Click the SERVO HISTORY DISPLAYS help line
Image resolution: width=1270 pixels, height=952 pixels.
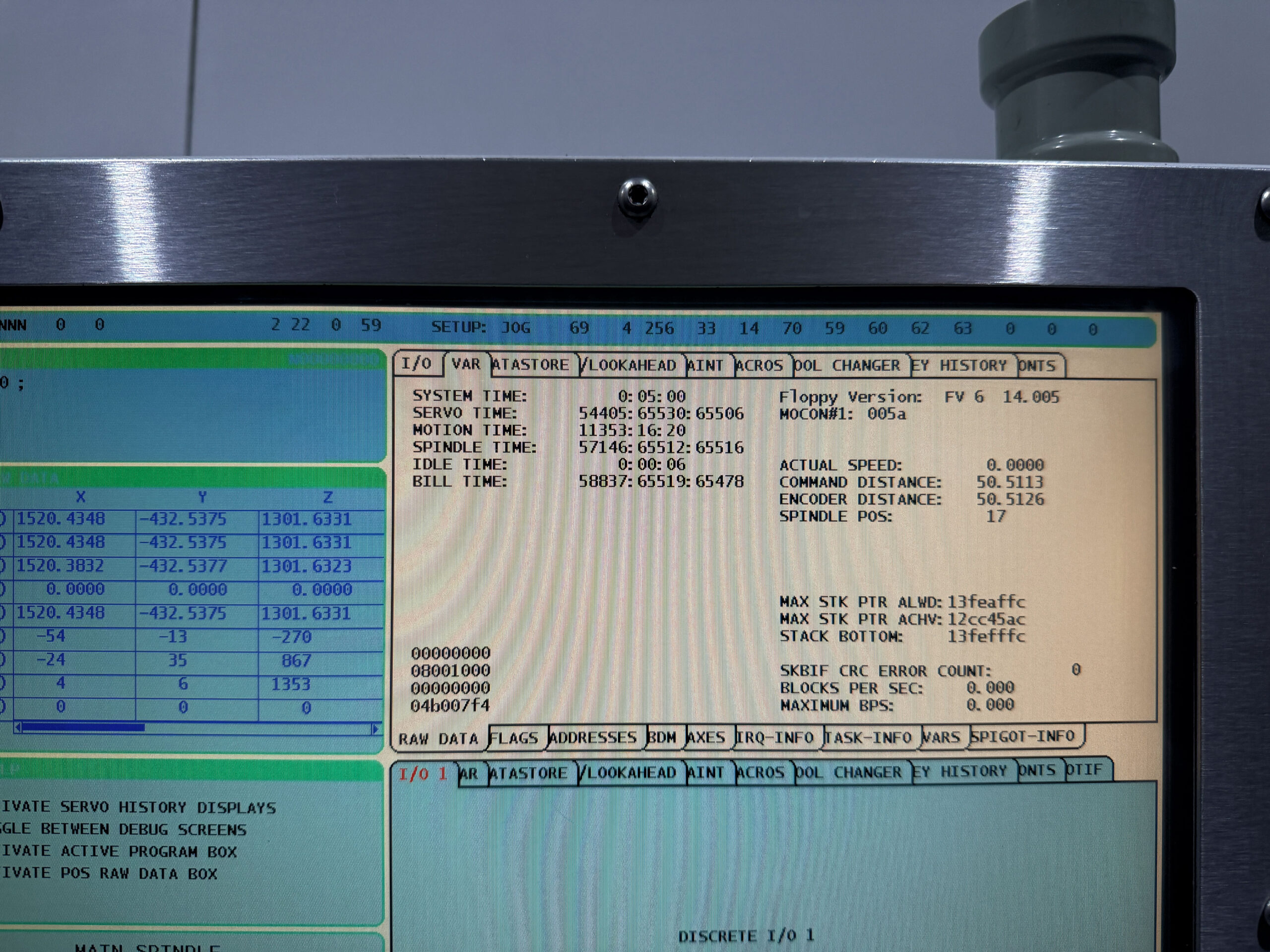(138, 807)
